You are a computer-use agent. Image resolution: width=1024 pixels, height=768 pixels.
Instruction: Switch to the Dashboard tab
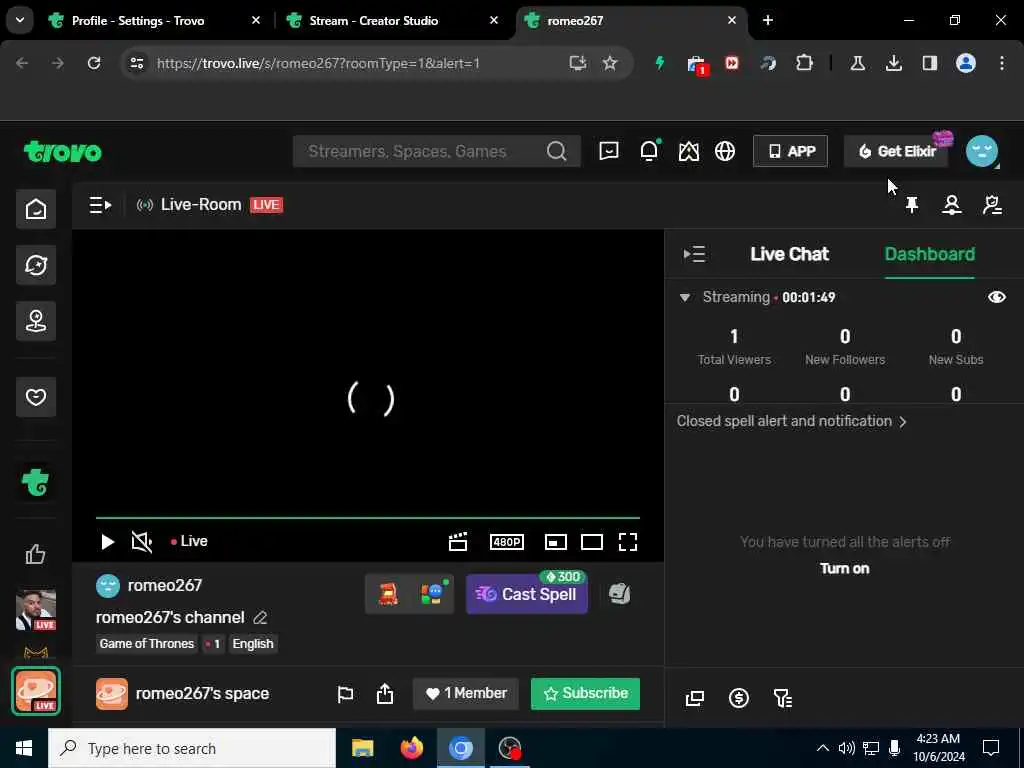pos(929,254)
